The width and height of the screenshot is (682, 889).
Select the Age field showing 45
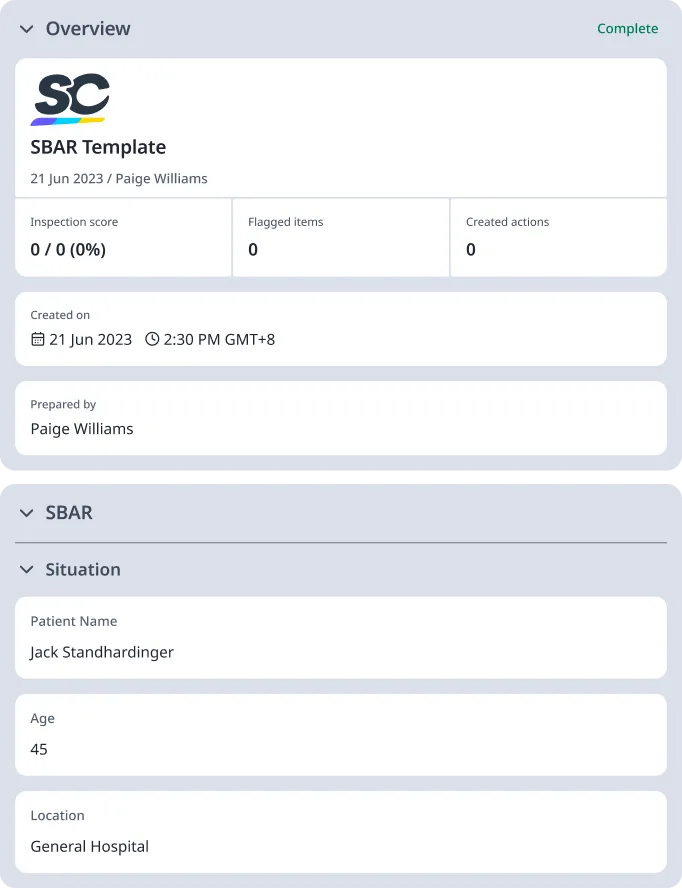(x=340, y=735)
